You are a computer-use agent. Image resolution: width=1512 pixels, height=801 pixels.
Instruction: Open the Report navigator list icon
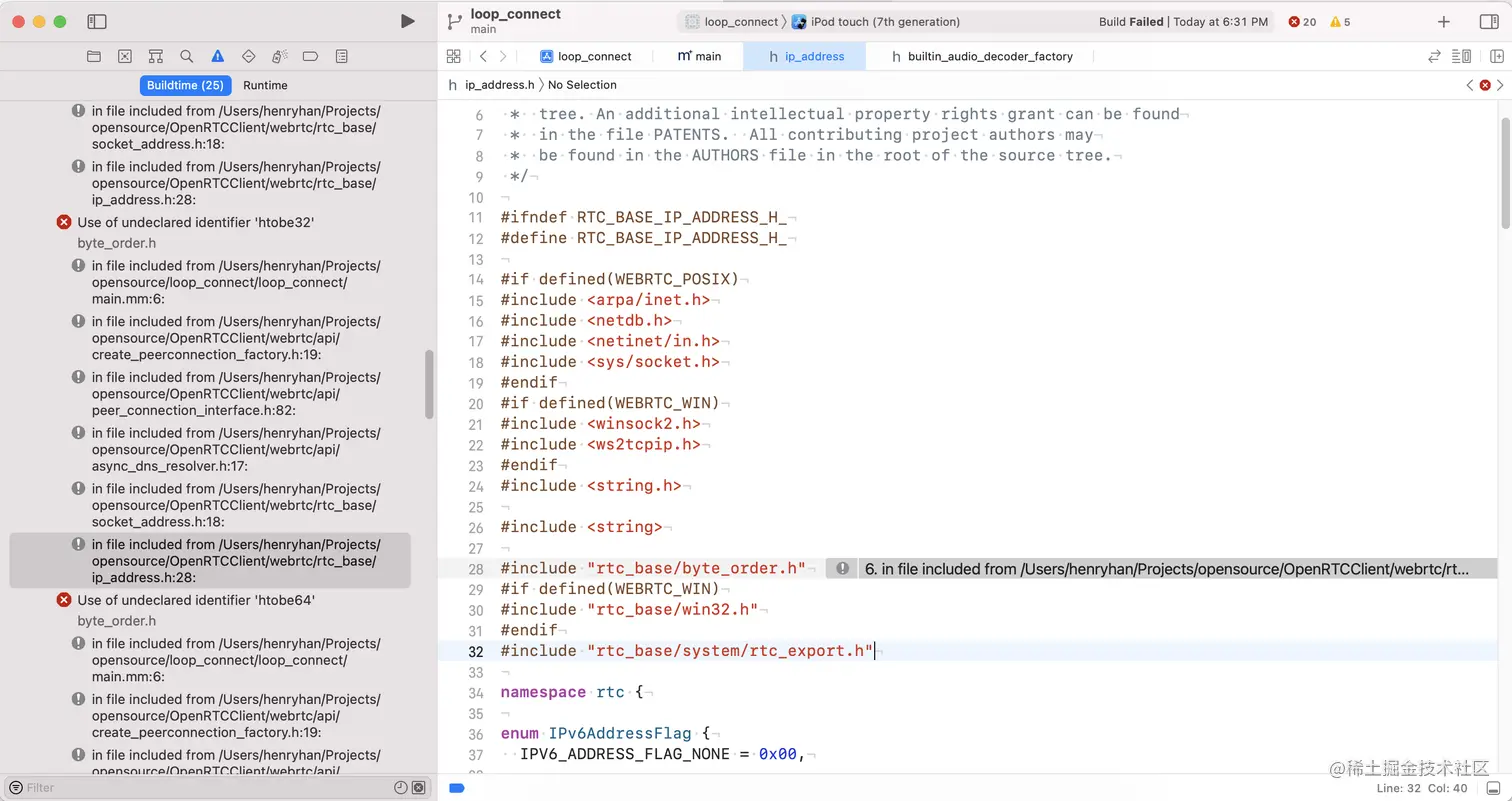[x=341, y=56]
